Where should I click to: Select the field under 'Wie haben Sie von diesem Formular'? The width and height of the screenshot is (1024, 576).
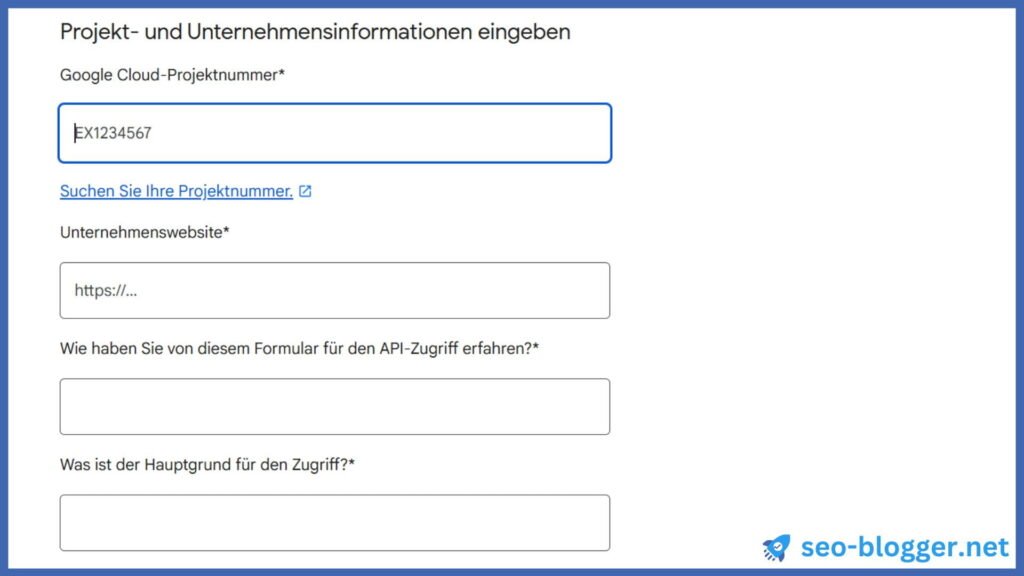tap(335, 407)
